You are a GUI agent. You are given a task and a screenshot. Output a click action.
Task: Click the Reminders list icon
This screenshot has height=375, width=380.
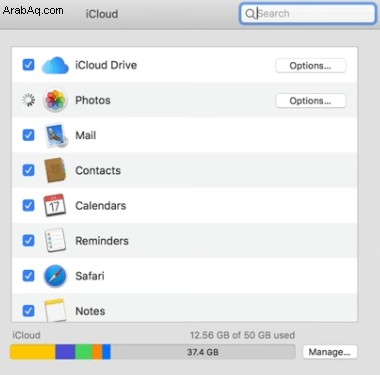click(55, 240)
